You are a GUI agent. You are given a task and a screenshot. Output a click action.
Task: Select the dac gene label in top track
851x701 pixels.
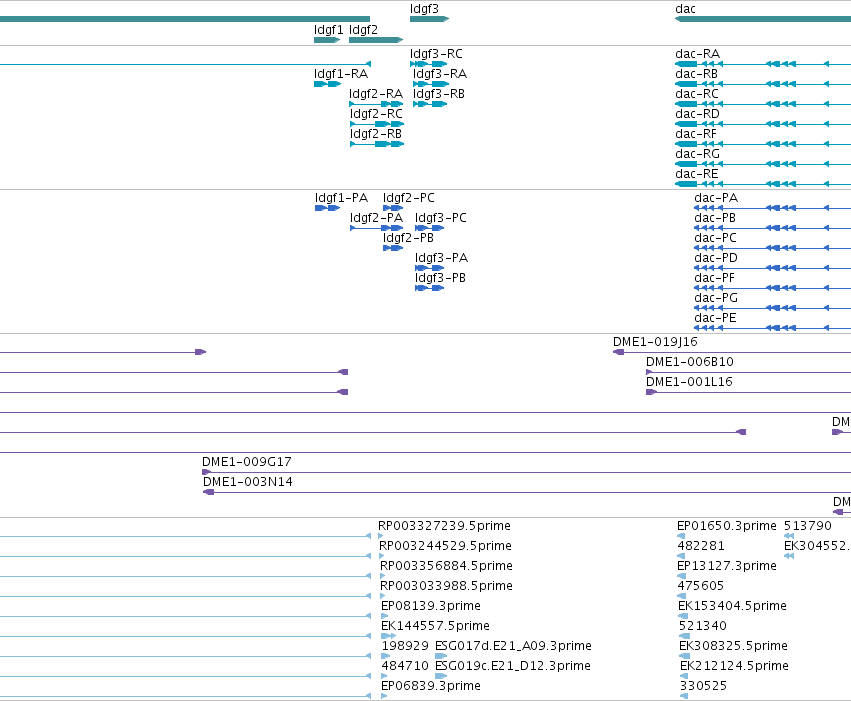tap(685, 9)
